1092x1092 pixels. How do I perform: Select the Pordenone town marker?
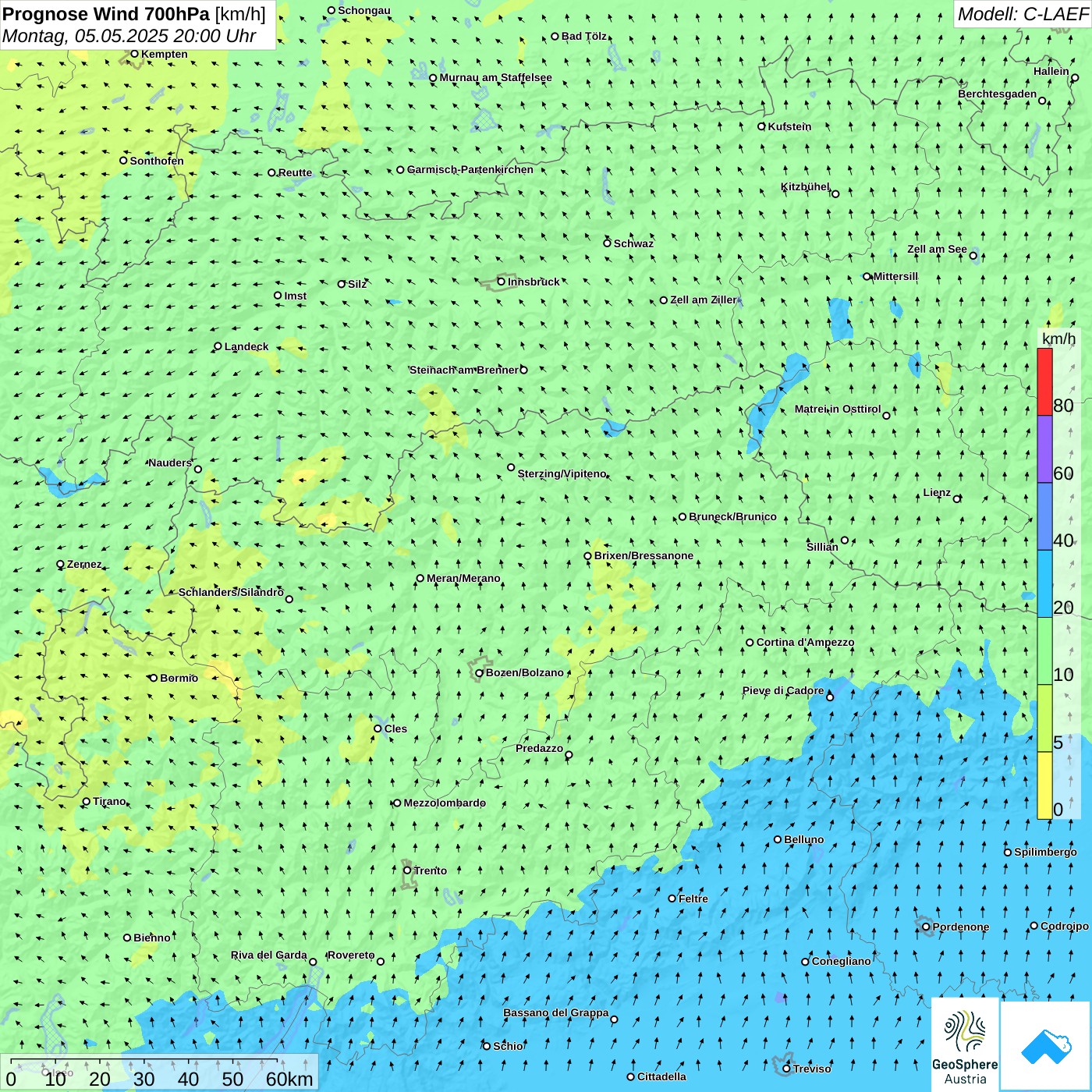click(927, 927)
